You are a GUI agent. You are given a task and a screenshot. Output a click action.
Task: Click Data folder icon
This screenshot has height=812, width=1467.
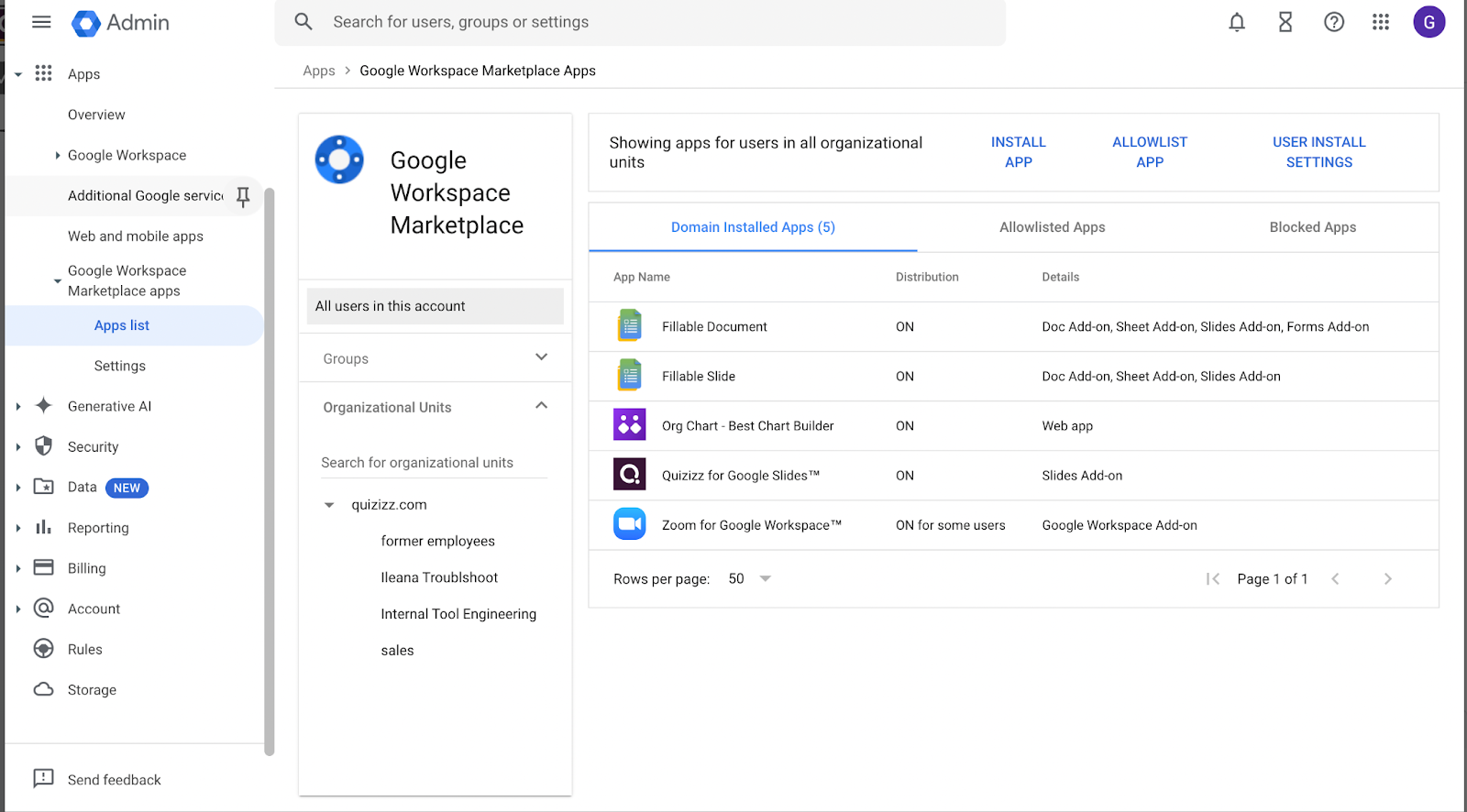point(43,487)
